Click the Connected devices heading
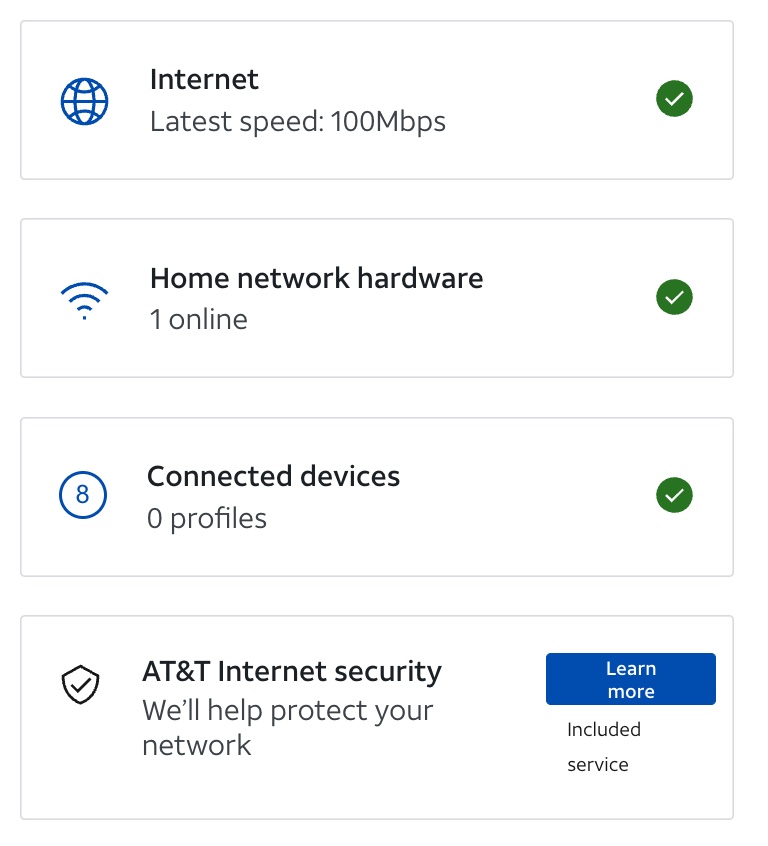 273,476
